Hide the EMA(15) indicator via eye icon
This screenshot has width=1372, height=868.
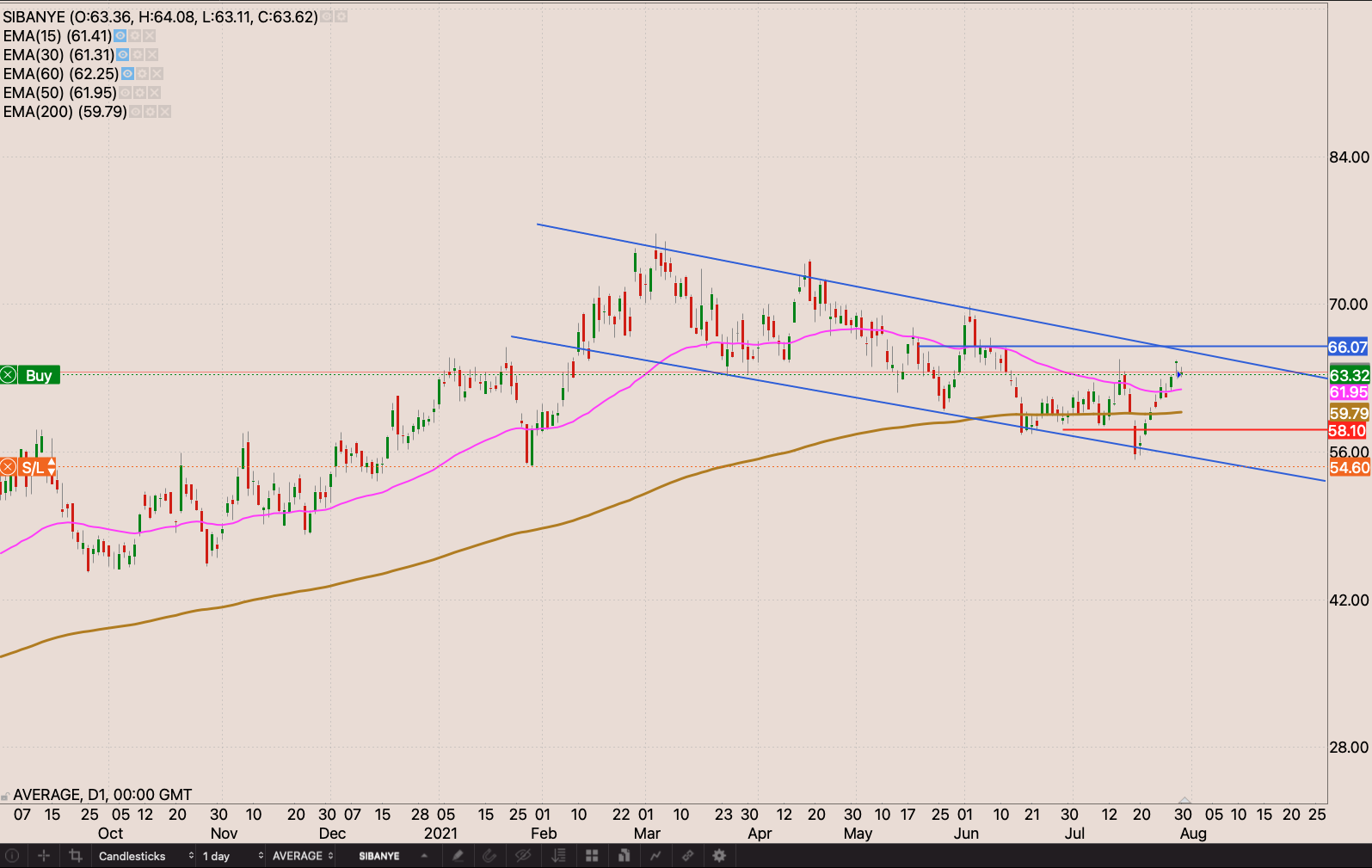coord(120,36)
